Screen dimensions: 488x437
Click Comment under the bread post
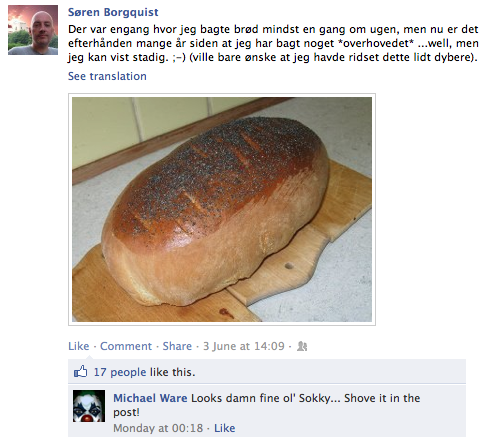click(126, 346)
